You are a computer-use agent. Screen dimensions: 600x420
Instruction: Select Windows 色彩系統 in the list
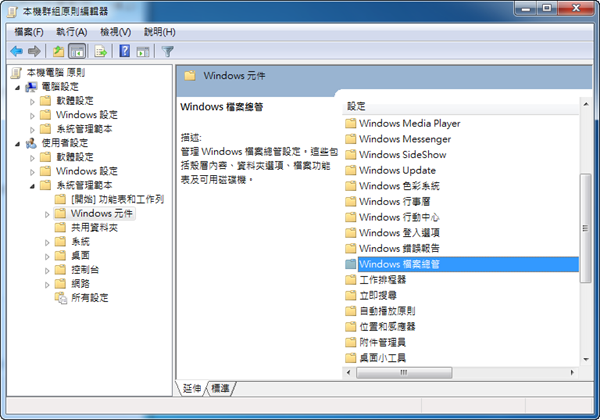click(399, 186)
